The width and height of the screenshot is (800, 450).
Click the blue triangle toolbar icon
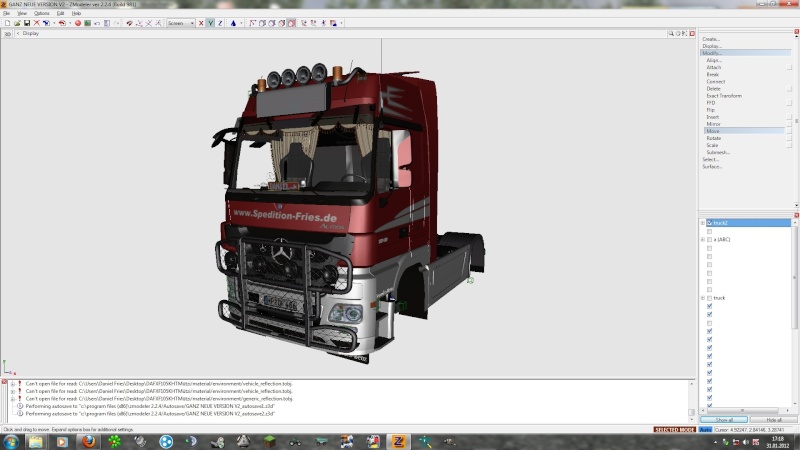[x=233, y=23]
